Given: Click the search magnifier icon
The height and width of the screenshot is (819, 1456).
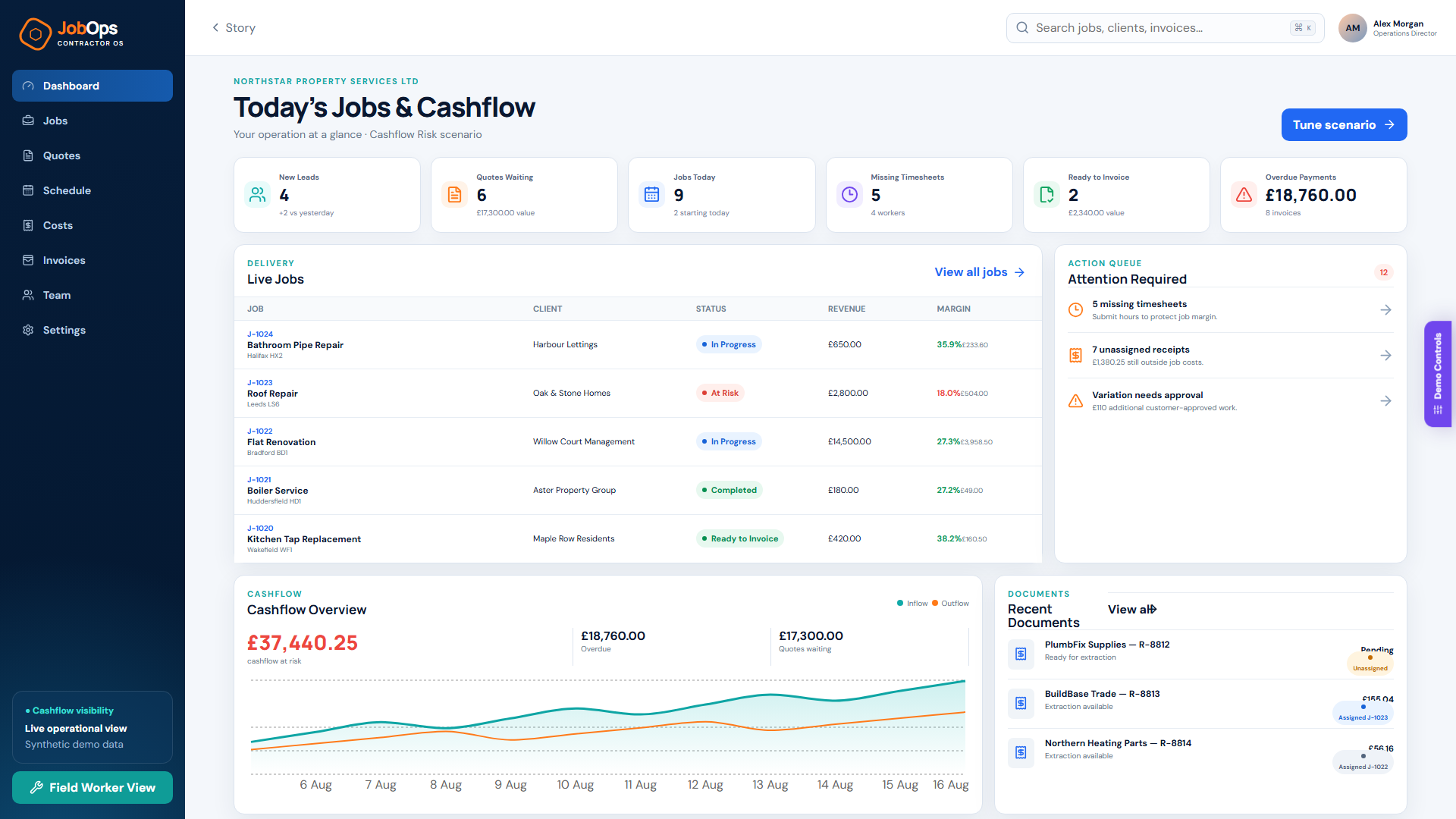Looking at the screenshot, I should pyautogui.click(x=1022, y=28).
